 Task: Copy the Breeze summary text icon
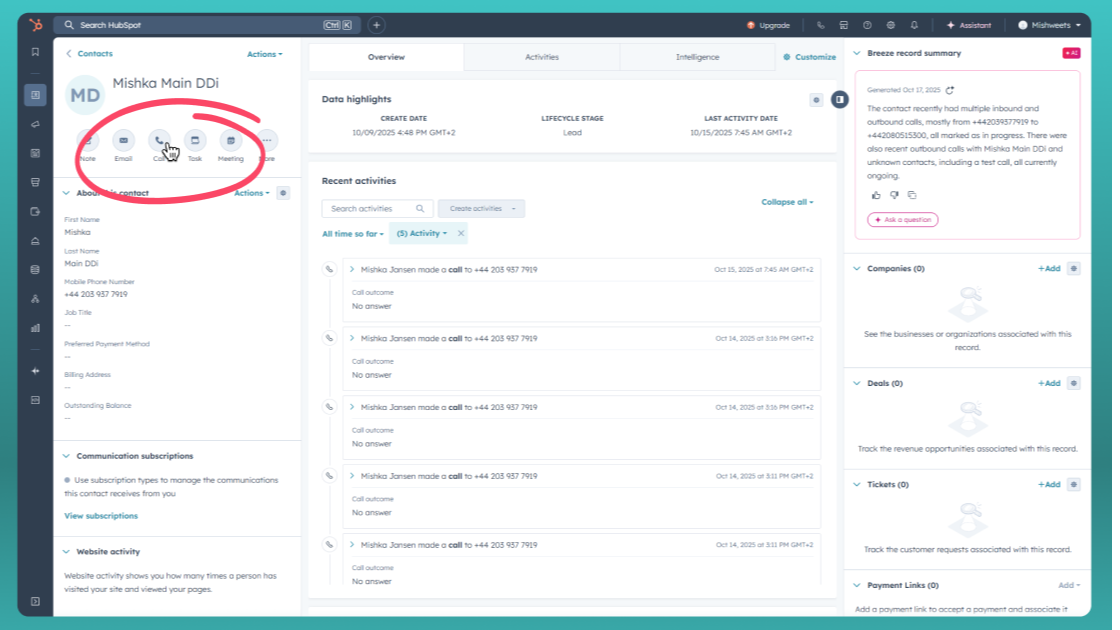pyautogui.click(x=912, y=195)
